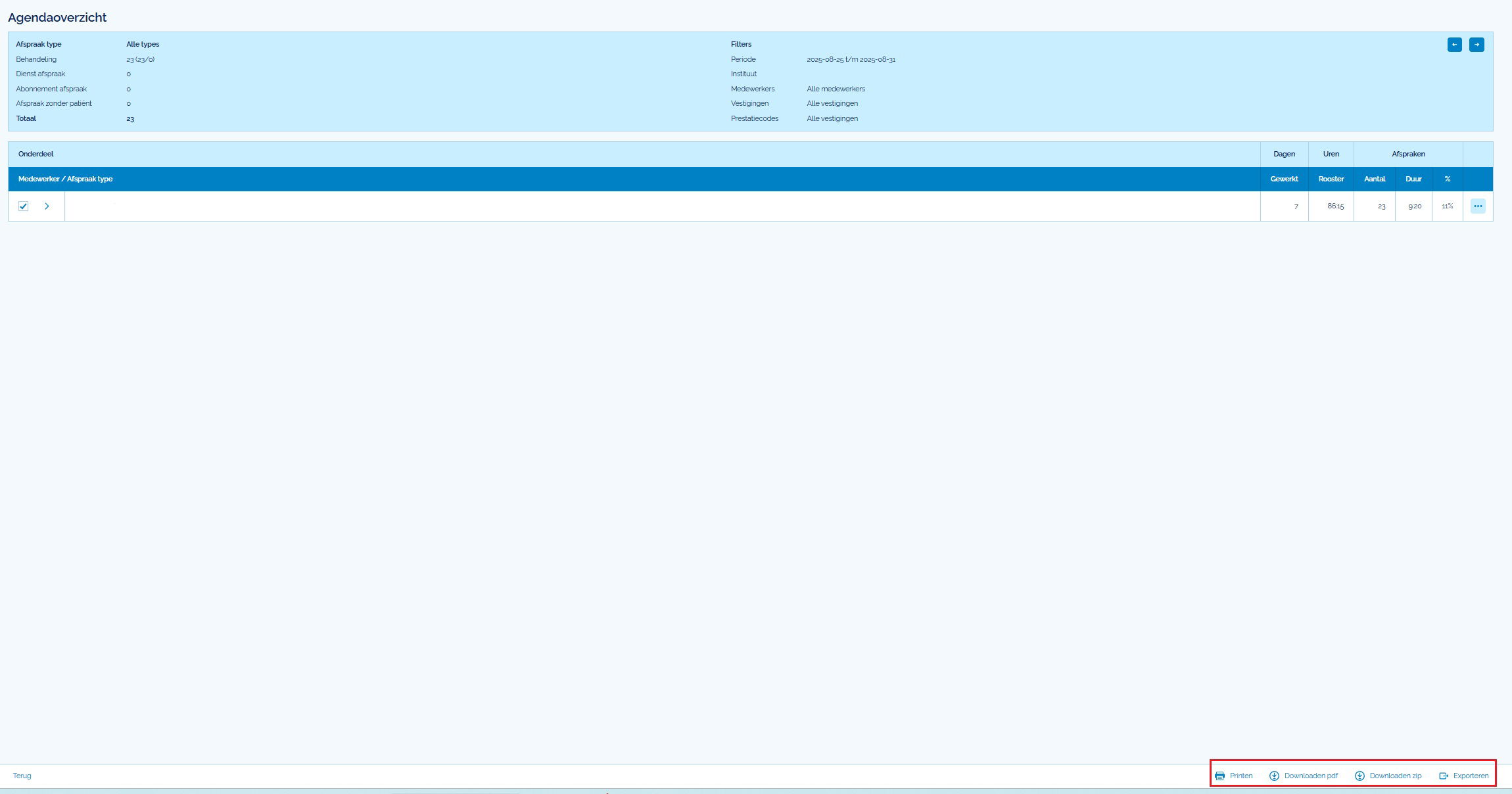Click the Aantal column header
This screenshot has width=1512, height=794.
(x=1374, y=179)
